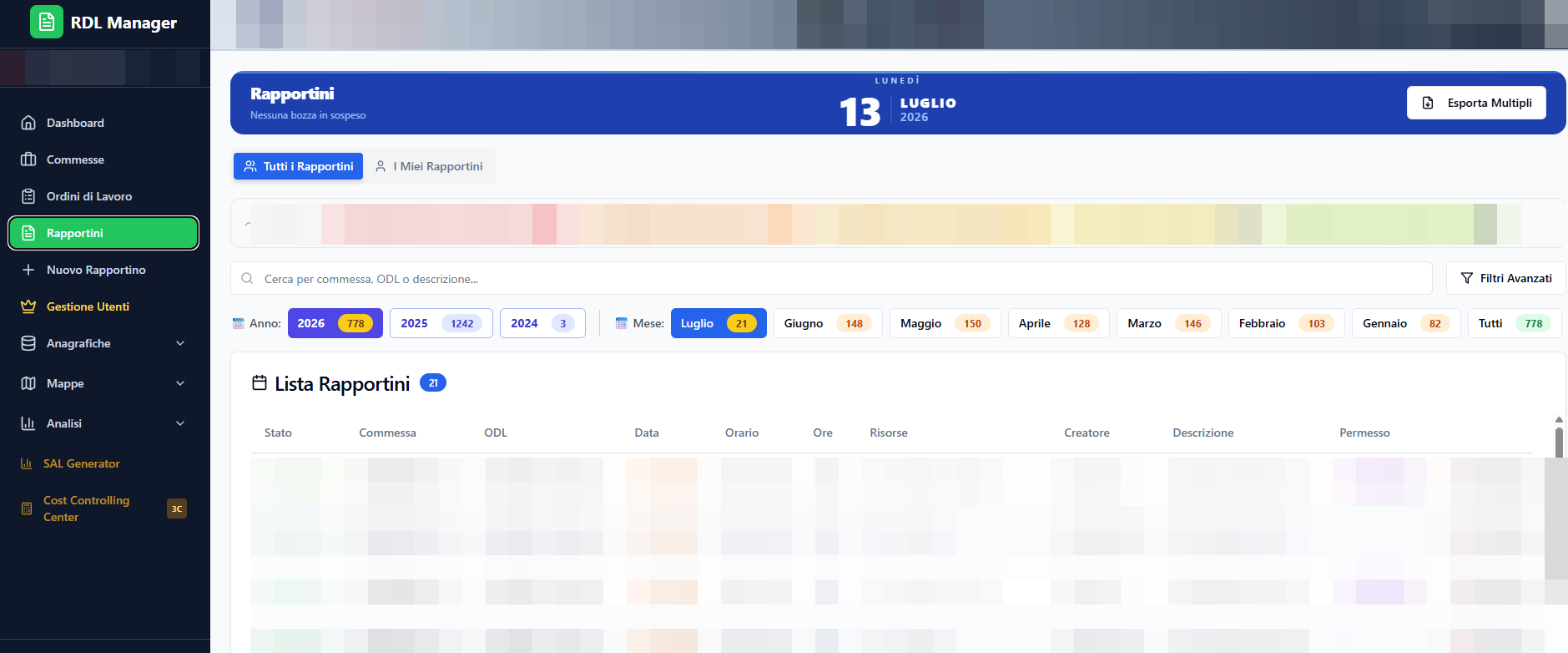Screen dimensions: 1568x653
Task: Click the Commessa column header
Action: pyautogui.click(x=387, y=433)
